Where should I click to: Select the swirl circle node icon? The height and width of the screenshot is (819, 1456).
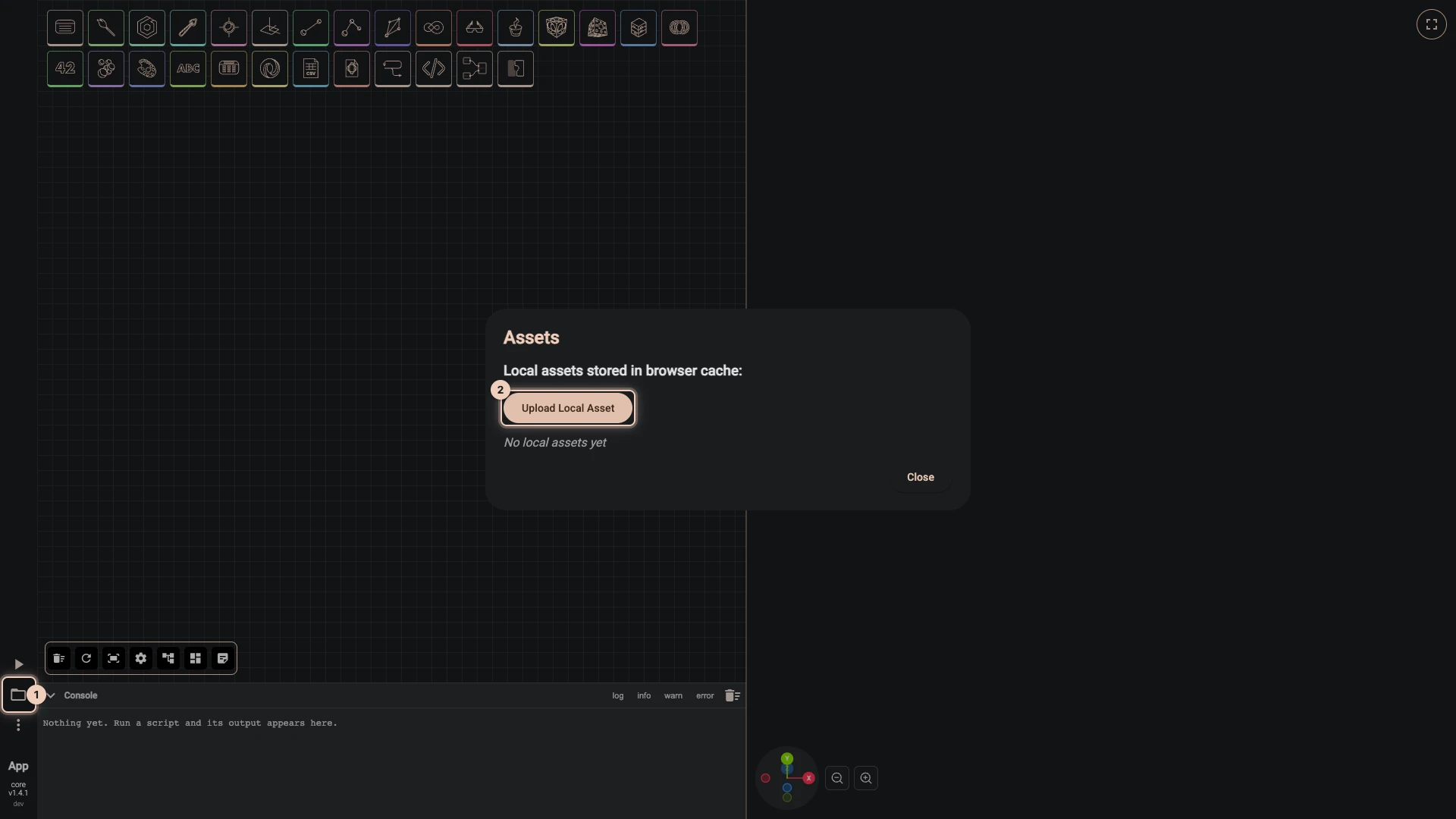point(270,69)
